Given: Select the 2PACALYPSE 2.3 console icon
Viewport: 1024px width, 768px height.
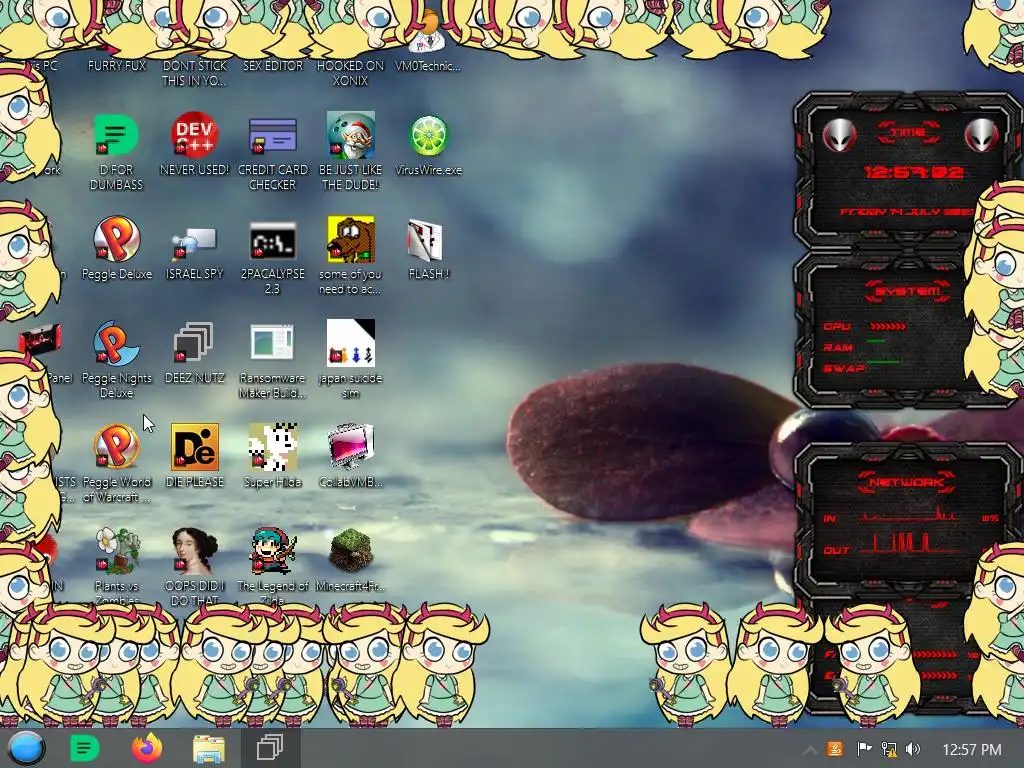Looking at the screenshot, I should pyautogui.click(x=272, y=241).
